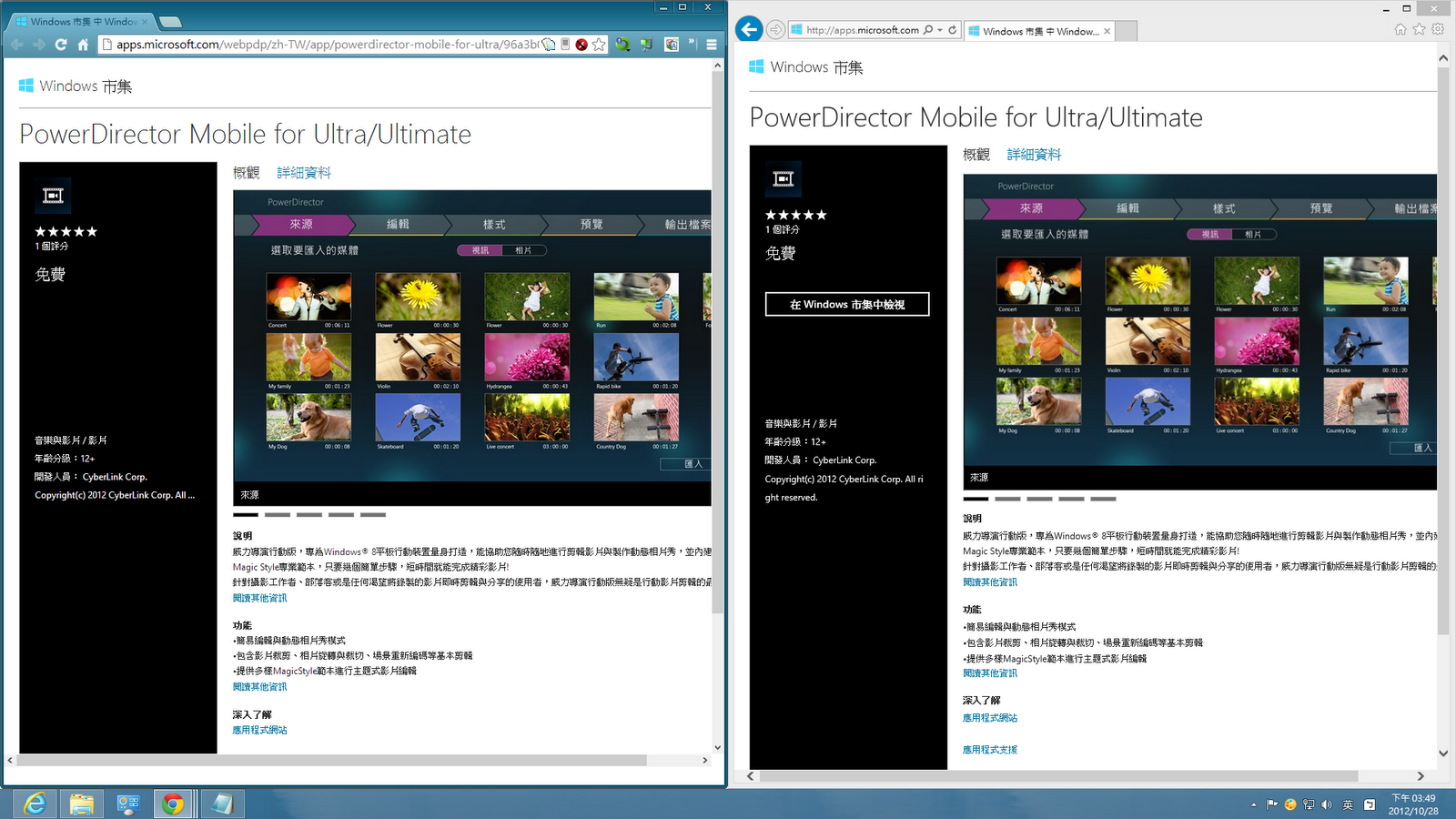Select third screenshot indicator in IE page

(1039, 499)
